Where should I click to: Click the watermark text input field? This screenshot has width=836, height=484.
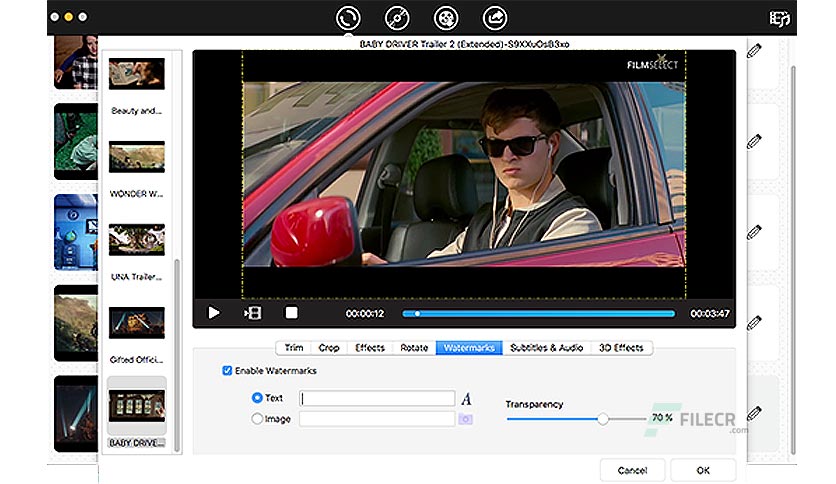pyautogui.click(x=377, y=398)
